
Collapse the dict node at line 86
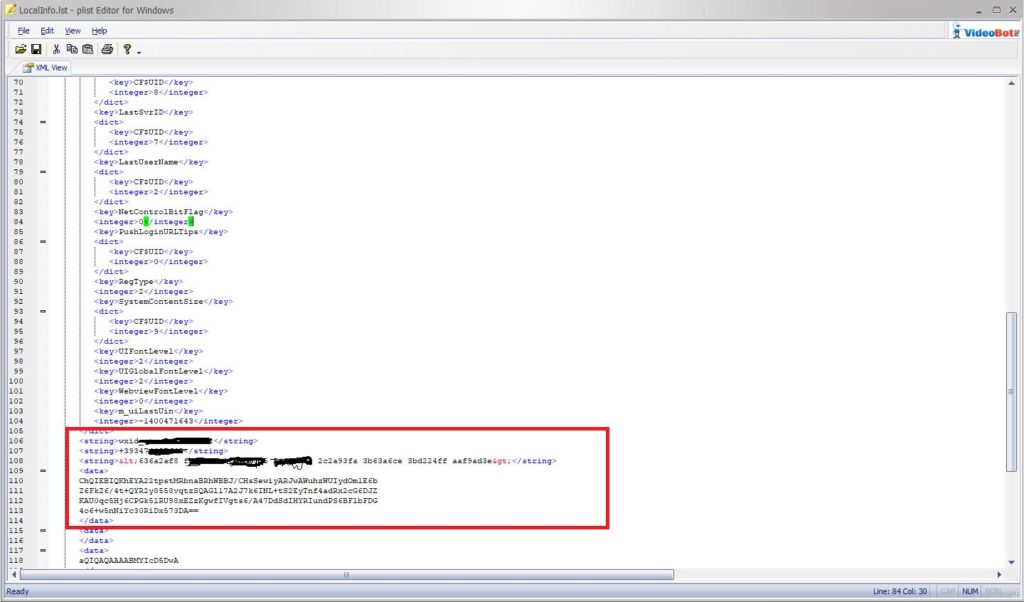point(43,242)
